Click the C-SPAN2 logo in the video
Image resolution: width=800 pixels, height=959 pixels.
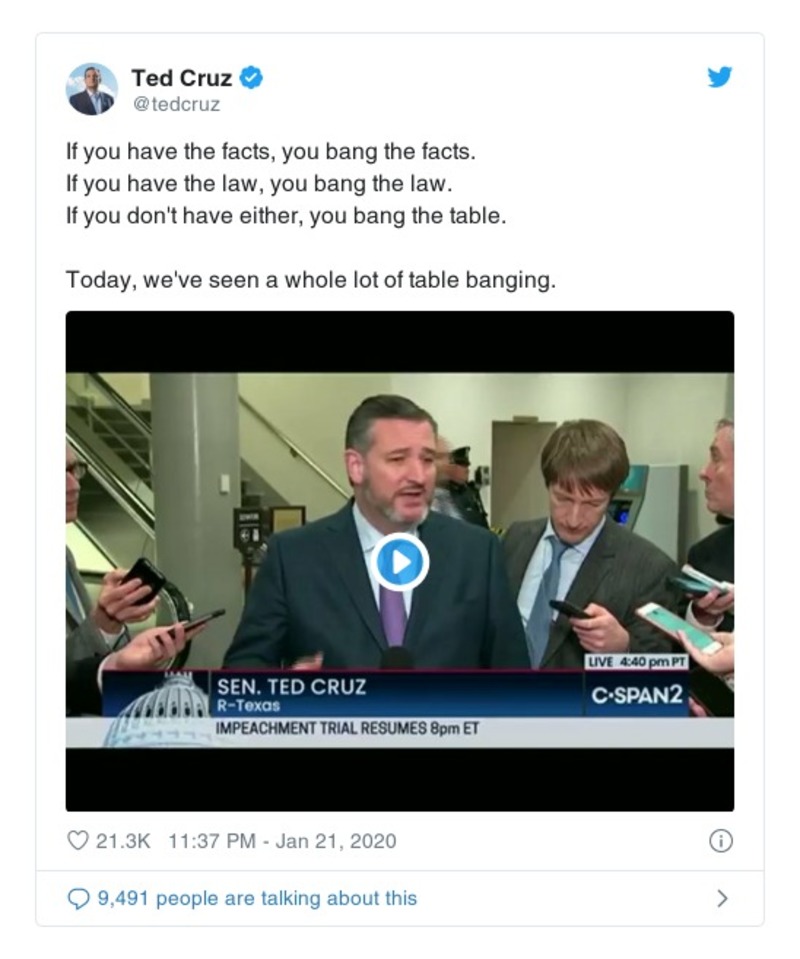(639, 695)
